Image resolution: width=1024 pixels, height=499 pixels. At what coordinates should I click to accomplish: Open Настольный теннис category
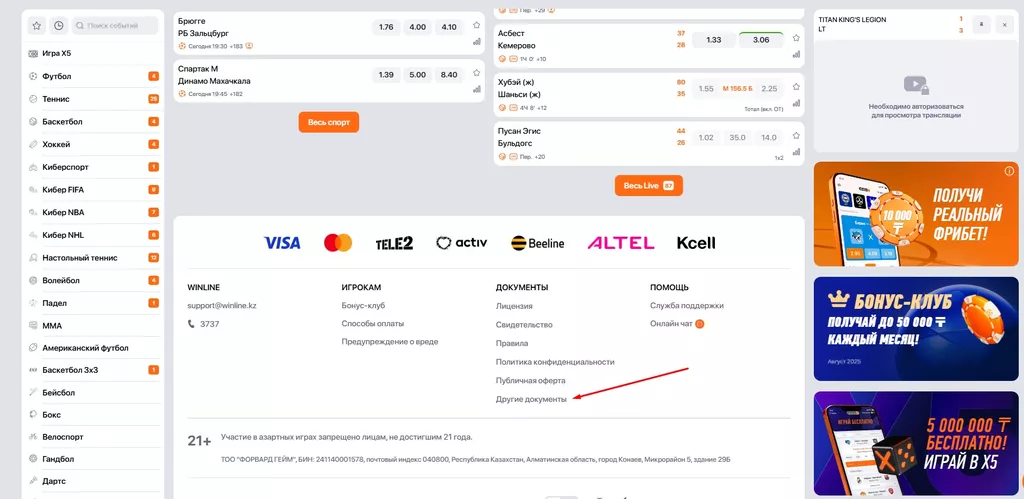click(93, 258)
